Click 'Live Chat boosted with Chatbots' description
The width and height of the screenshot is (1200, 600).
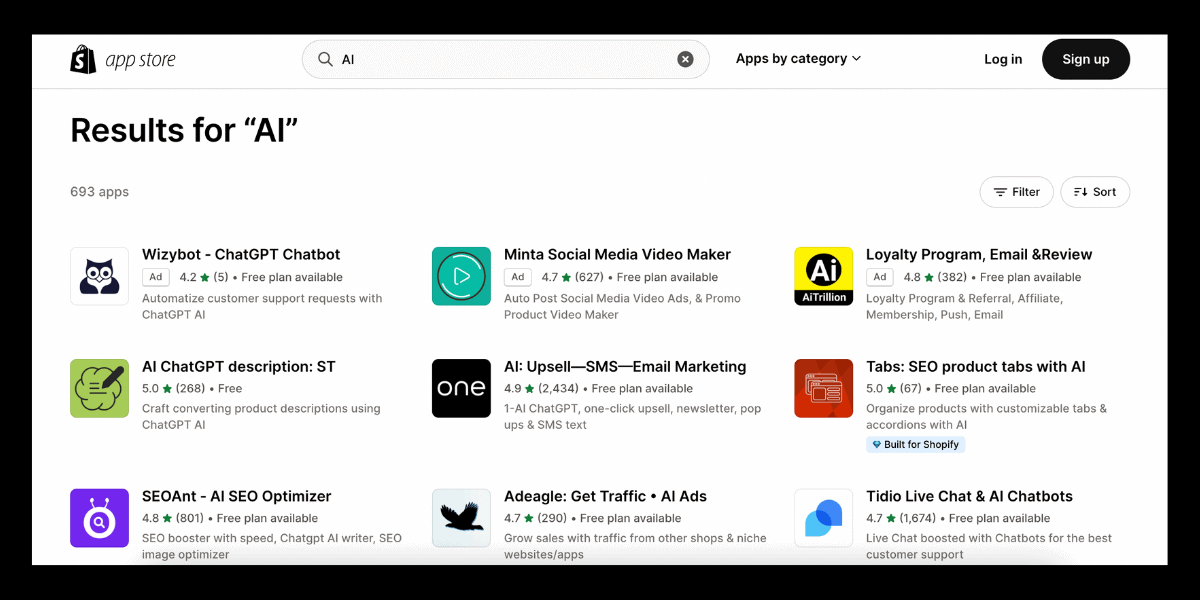(989, 546)
